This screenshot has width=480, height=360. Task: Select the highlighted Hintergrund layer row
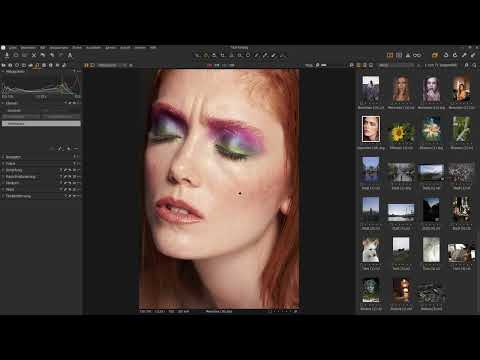click(41, 124)
